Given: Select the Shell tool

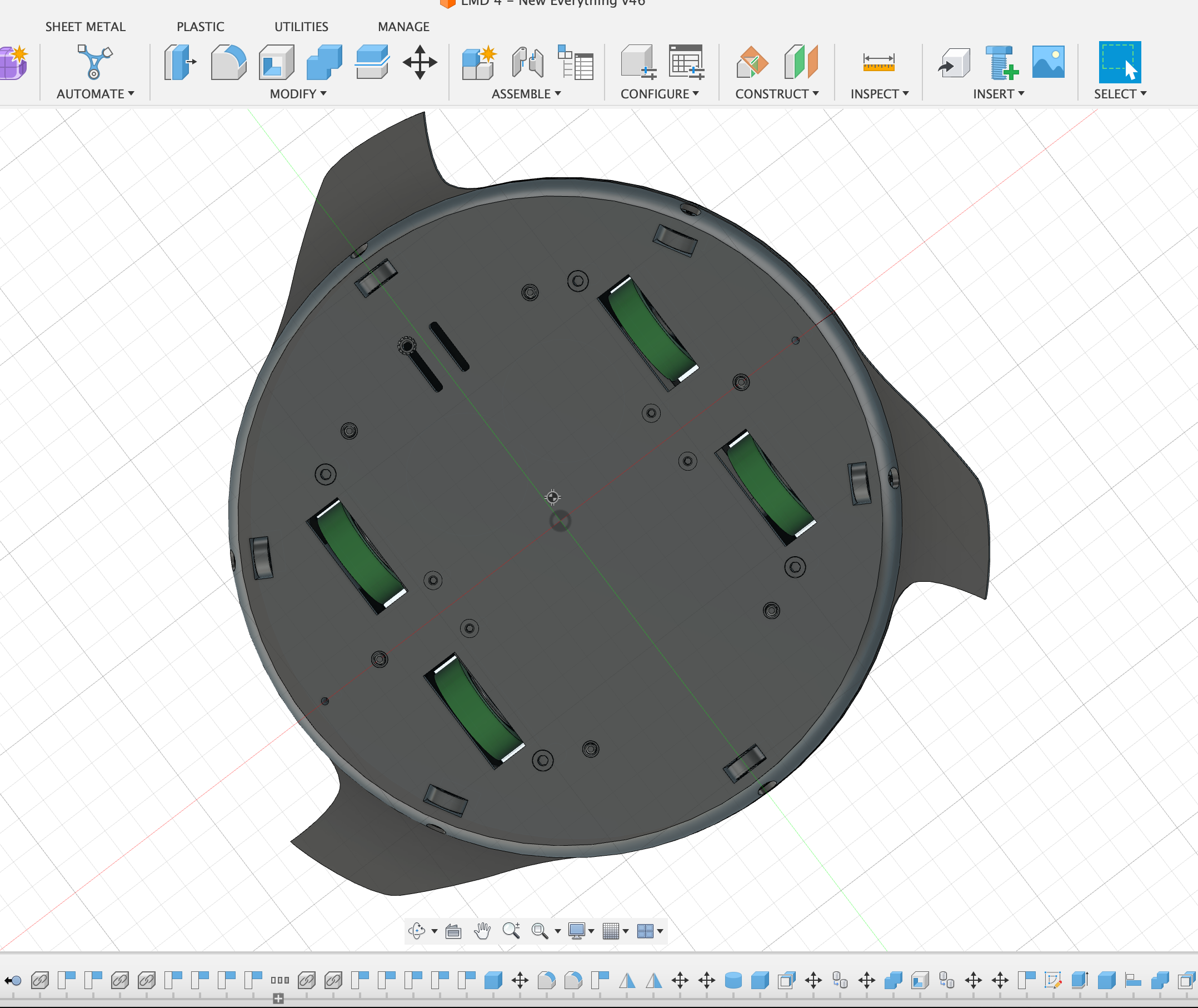Looking at the screenshot, I should (x=277, y=62).
